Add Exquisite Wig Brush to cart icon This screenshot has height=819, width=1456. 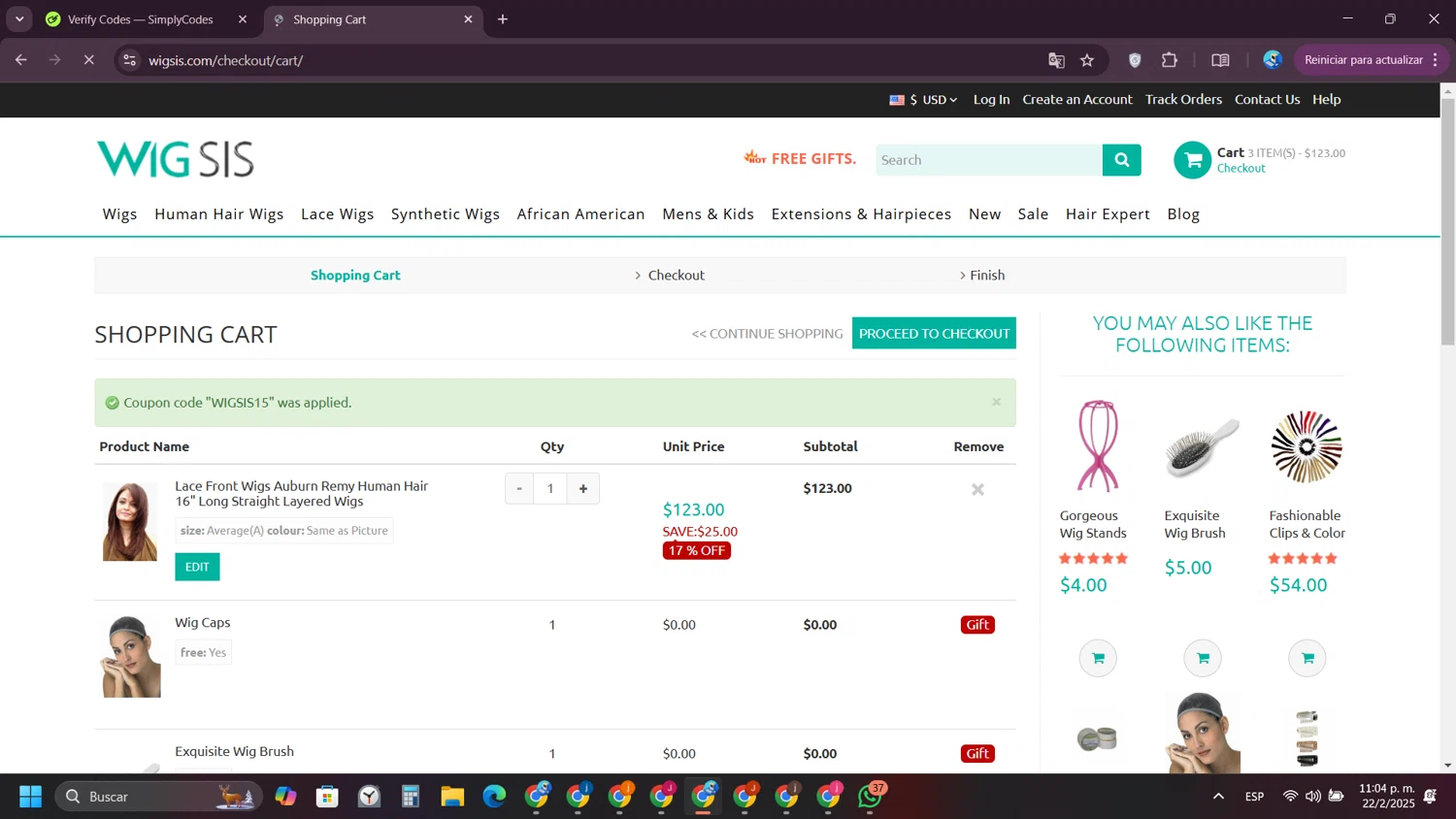(x=1203, y=658)
